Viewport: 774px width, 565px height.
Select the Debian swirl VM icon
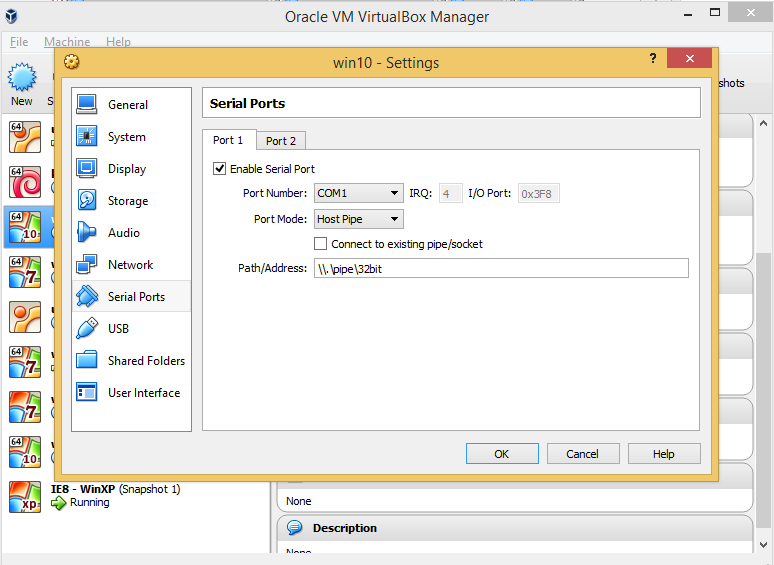pyautogui.click(x=25, y=182)
